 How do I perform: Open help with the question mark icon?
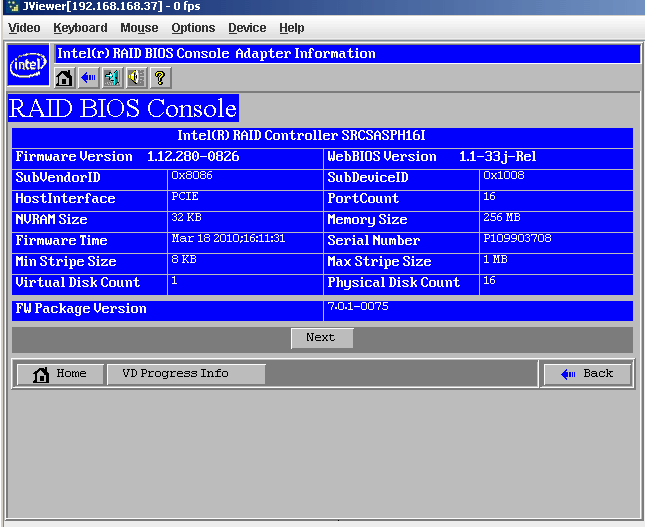point(159,77)
